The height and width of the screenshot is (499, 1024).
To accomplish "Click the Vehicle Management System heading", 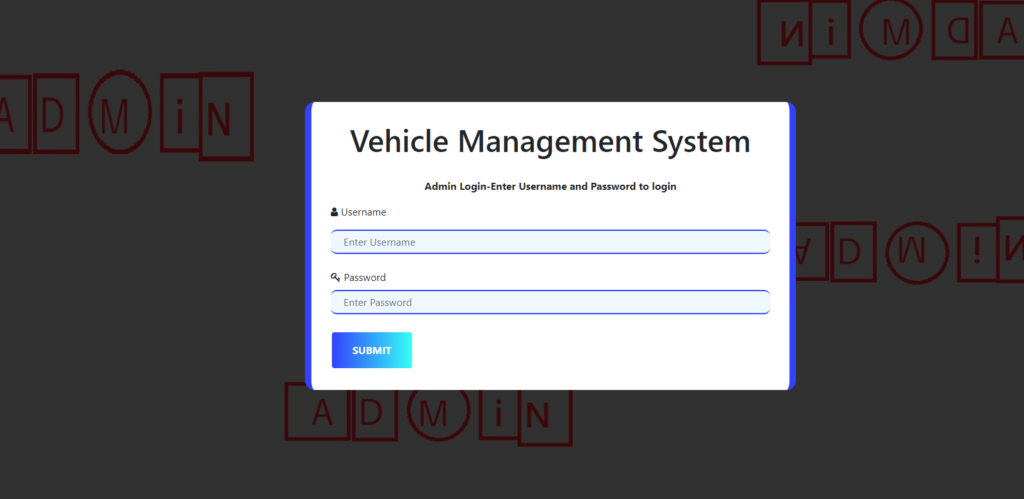I will coord(550,141).
